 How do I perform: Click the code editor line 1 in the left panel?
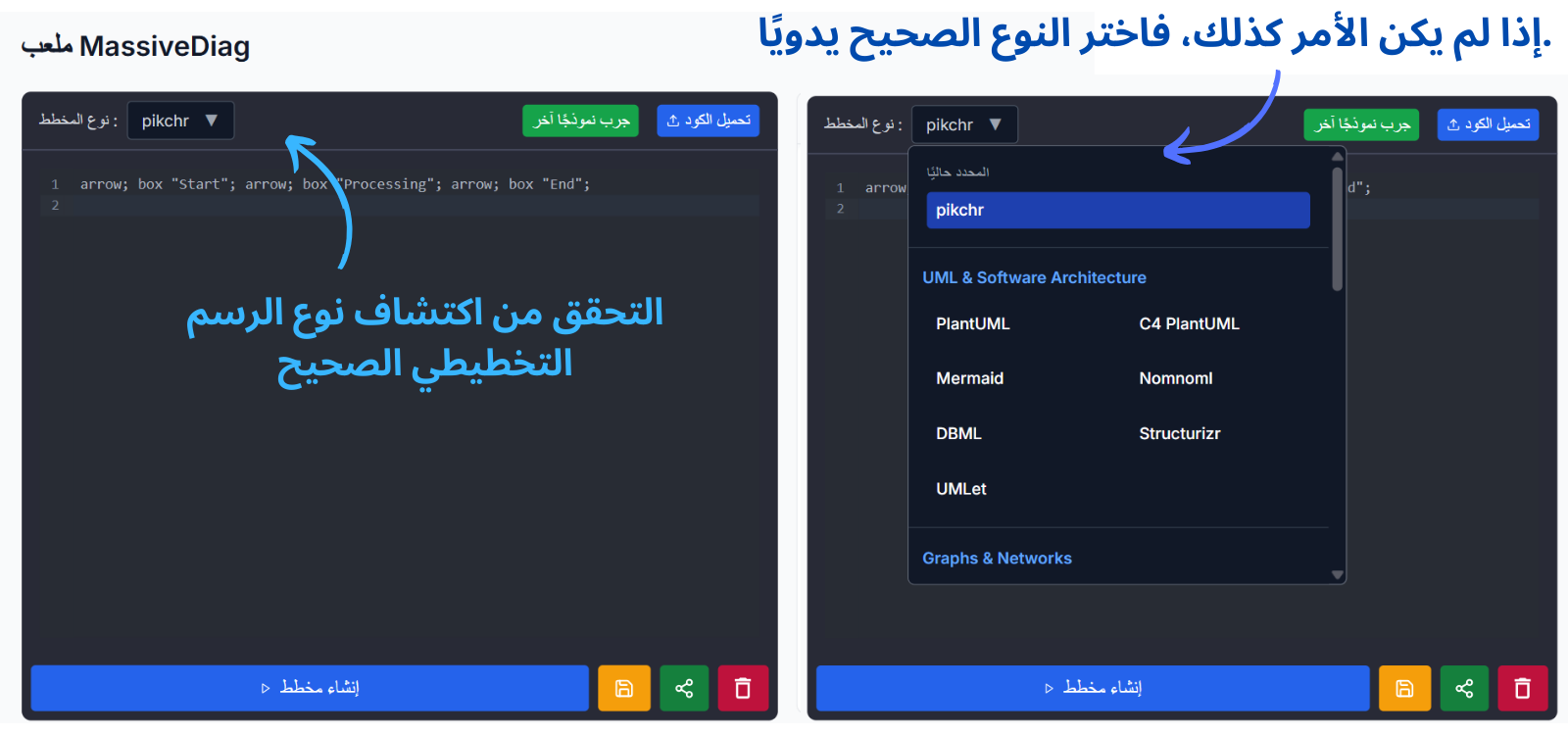335,184
